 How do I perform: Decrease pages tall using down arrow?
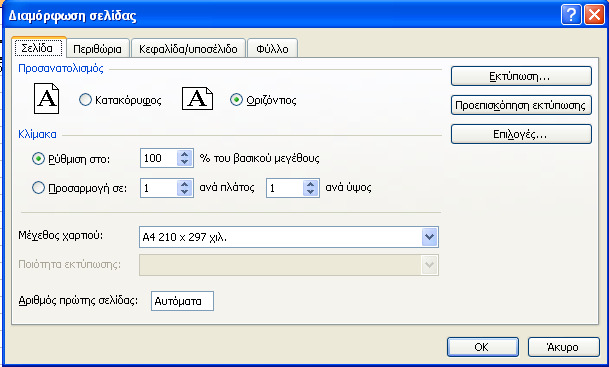click(311, 192)
